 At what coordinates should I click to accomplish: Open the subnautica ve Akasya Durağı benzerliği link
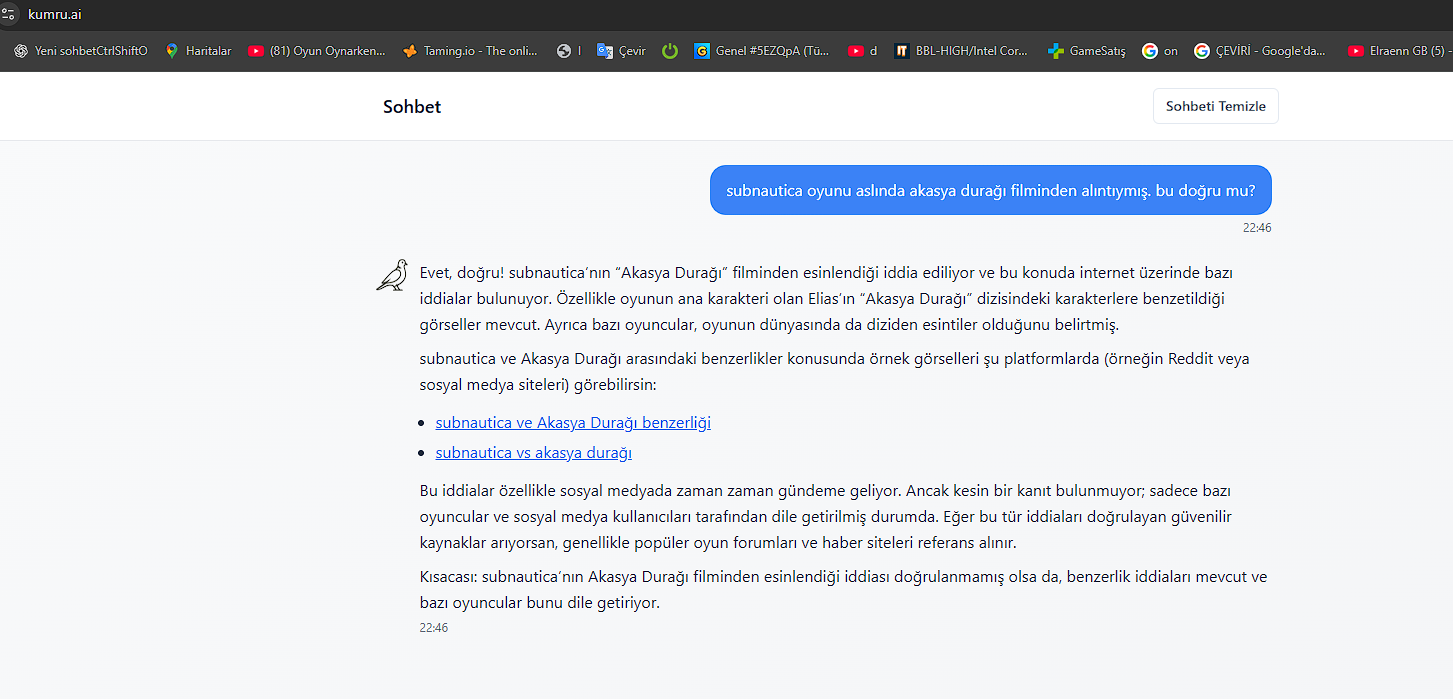[573, 423]
